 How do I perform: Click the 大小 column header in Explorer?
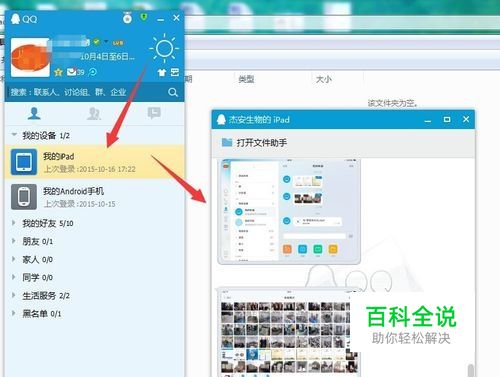[x=324, y=79]
